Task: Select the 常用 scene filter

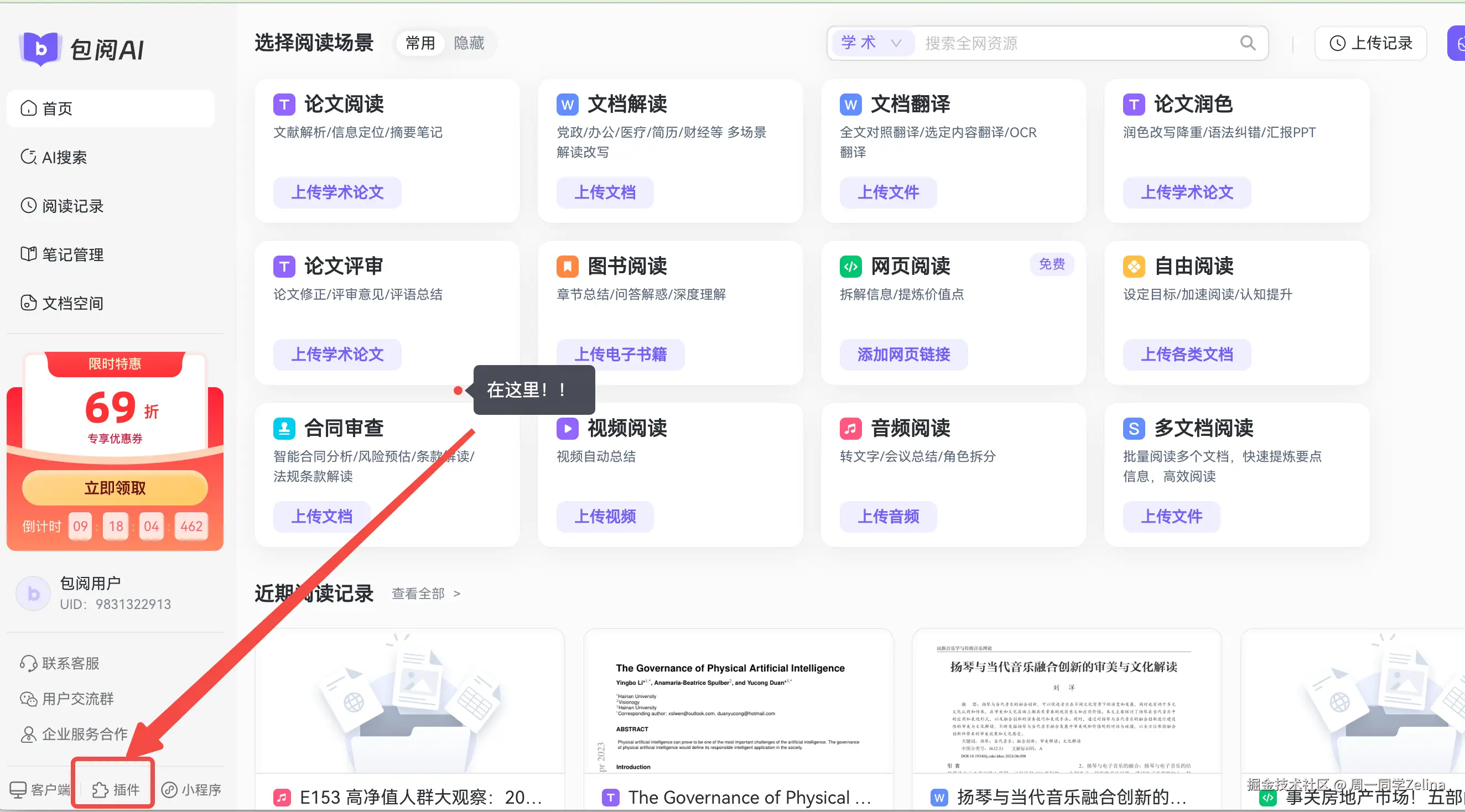Action: 420,43
